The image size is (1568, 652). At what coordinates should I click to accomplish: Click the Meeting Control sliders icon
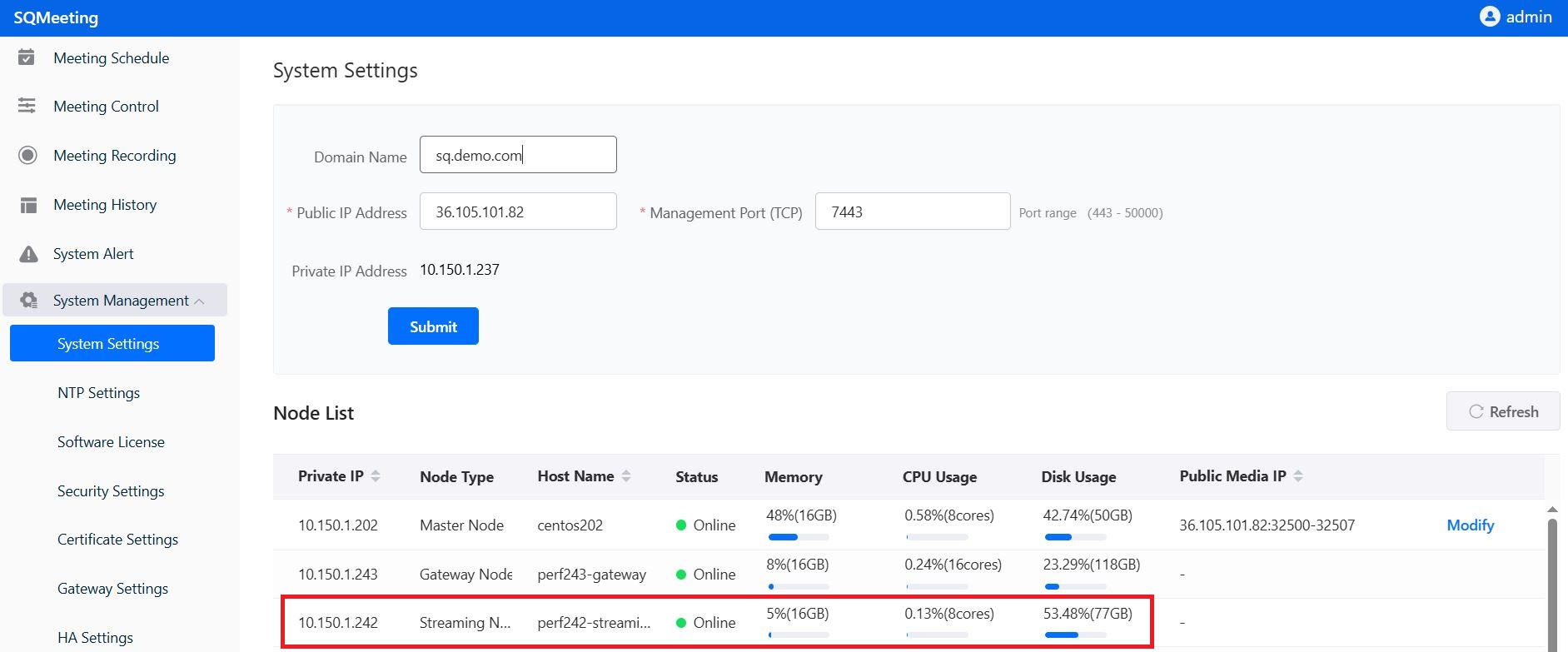[x=27, y=106]
